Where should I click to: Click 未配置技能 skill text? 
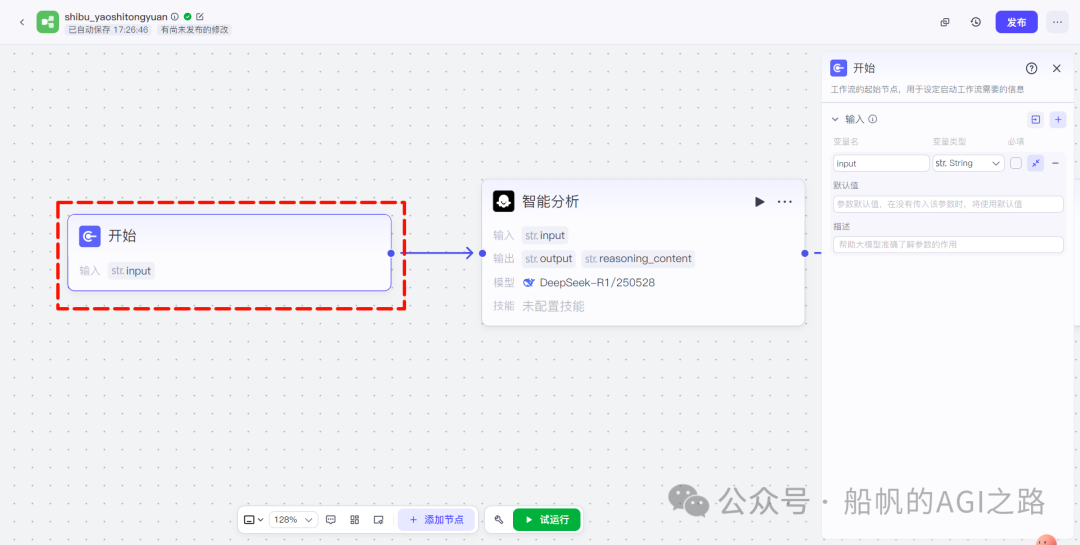tap(553, 306)
